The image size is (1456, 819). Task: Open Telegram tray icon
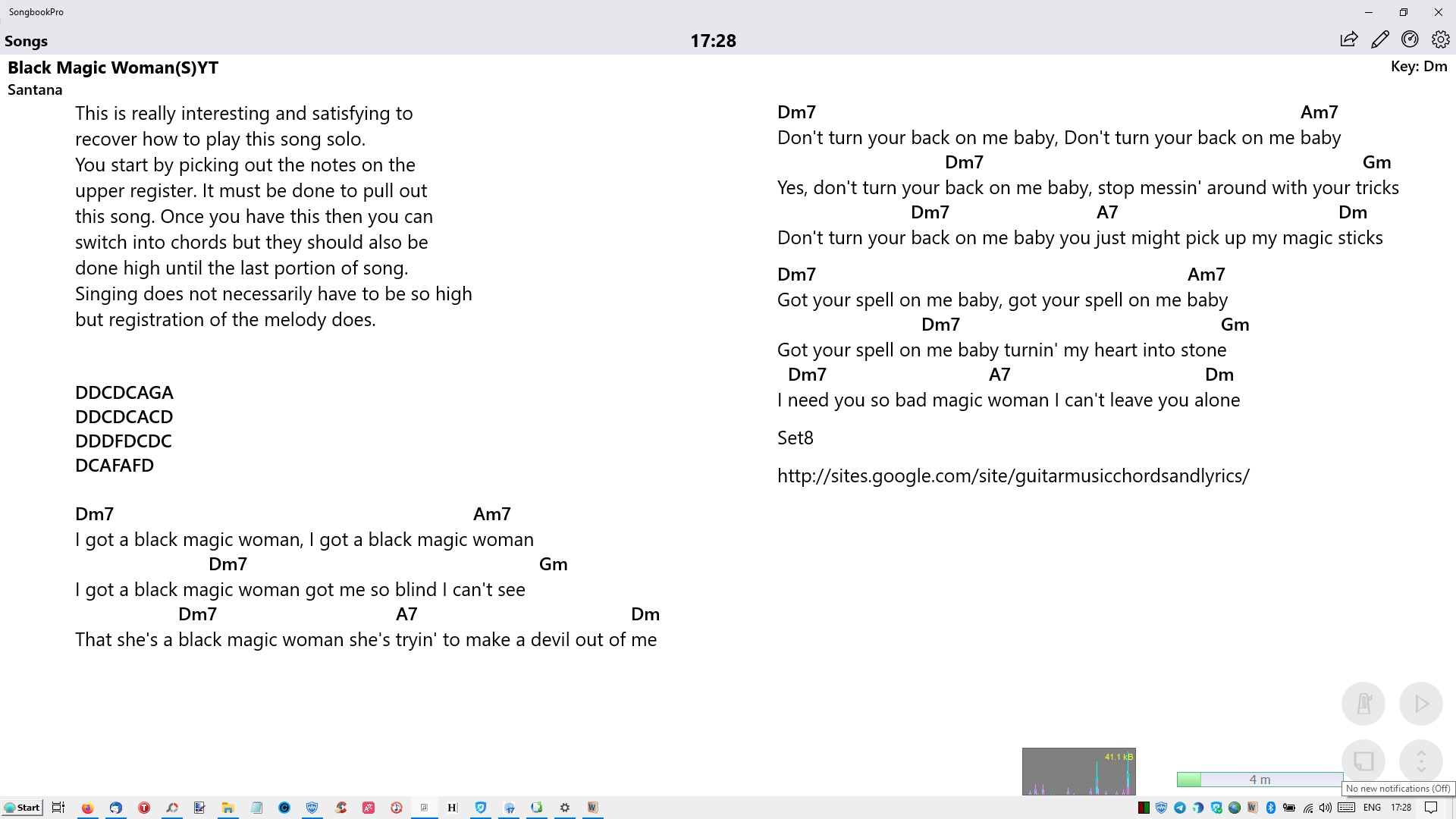pos(1180,808)
